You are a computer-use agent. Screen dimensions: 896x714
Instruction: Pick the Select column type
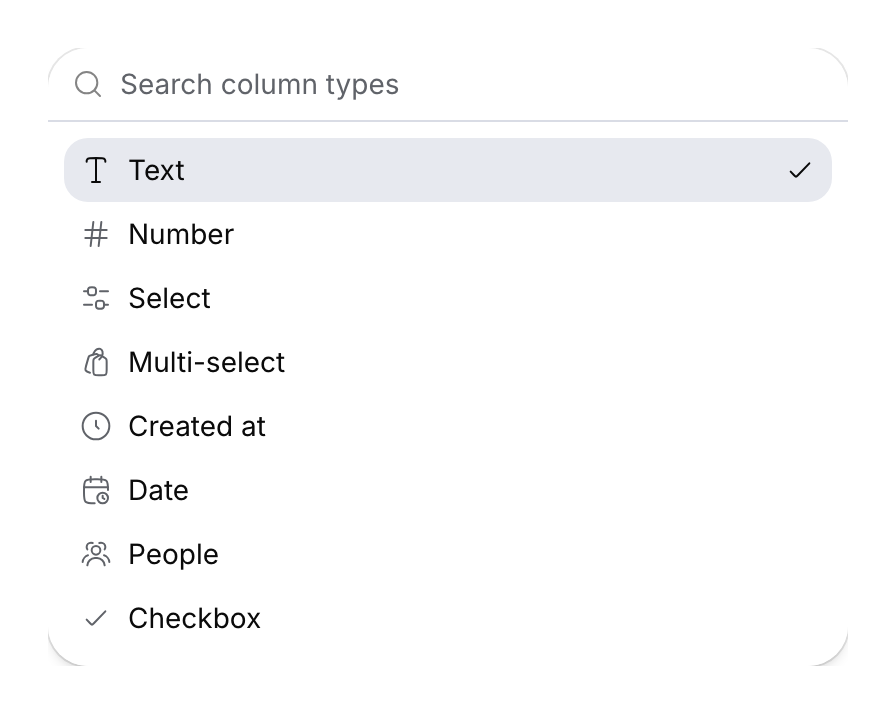(x=447, y=298)
